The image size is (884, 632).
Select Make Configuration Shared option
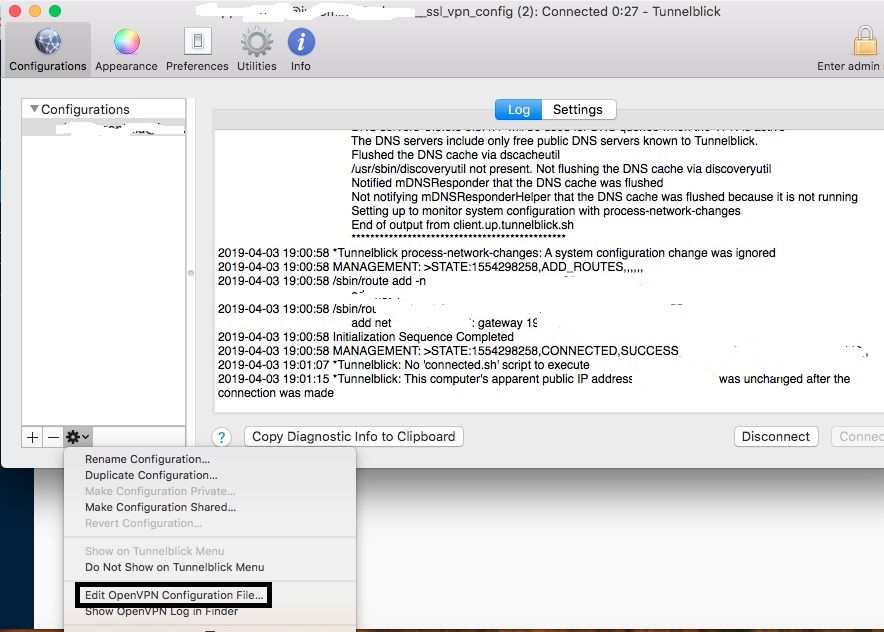point(160,507)
